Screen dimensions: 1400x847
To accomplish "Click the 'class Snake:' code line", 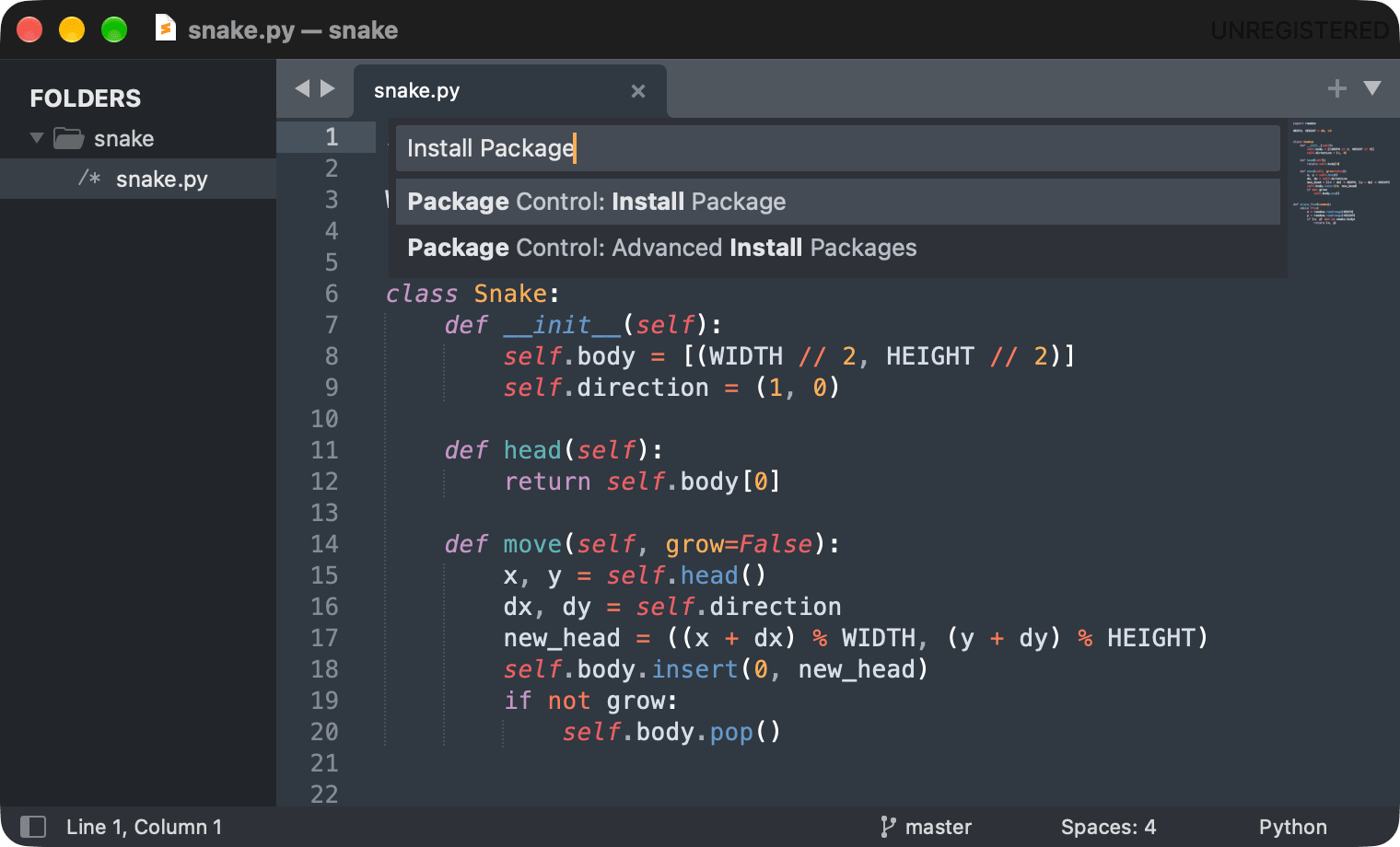I will tap(472, 294).
